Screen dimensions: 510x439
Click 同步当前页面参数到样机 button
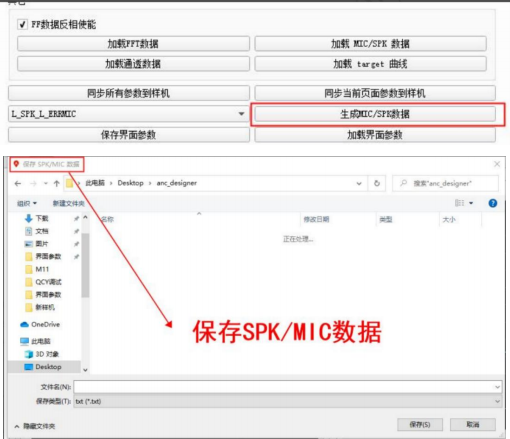tap(375, 93)
